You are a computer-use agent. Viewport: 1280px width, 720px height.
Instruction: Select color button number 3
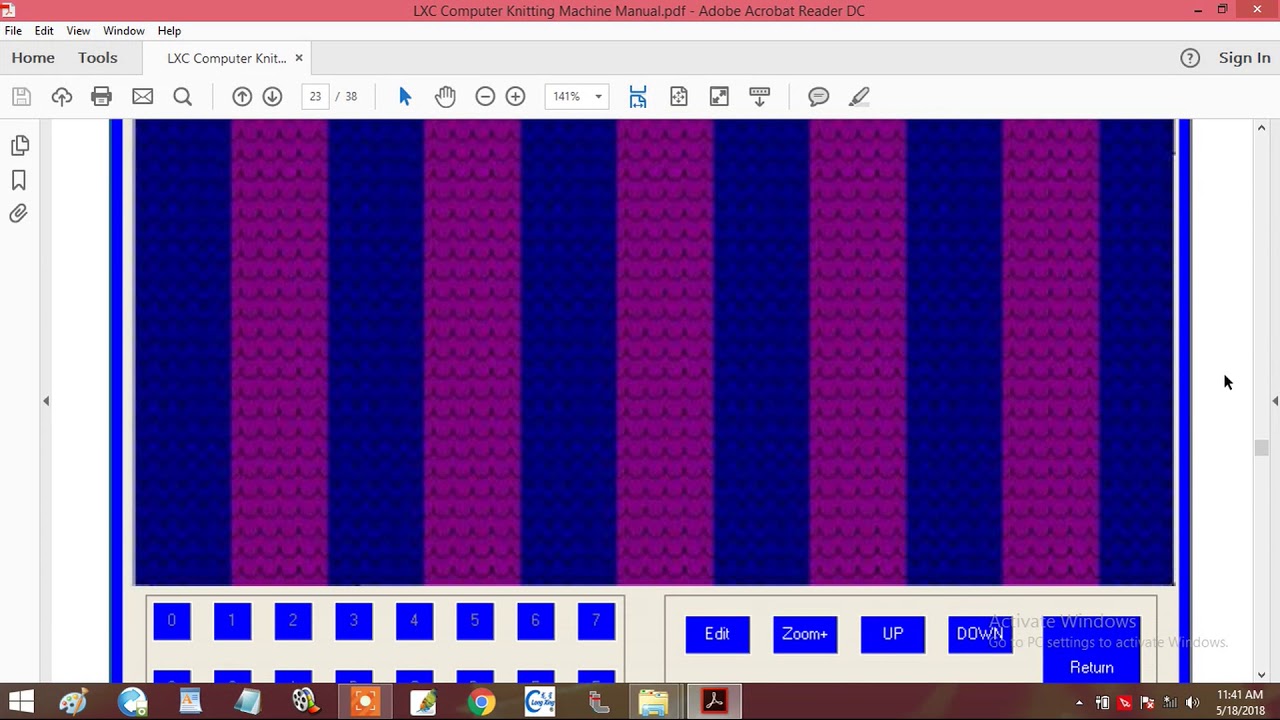(x=354, y=621)
